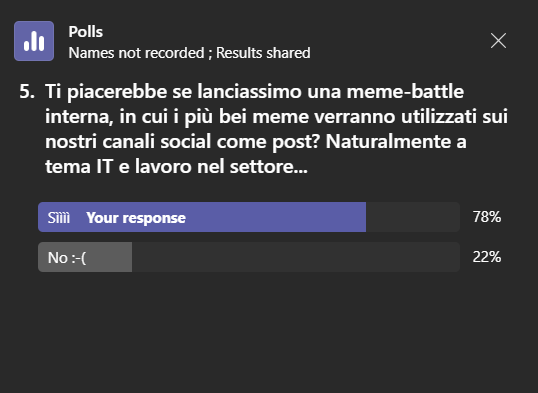Click the "Your response" label
The height and width of the screenshot is (393, 538).
136,218
